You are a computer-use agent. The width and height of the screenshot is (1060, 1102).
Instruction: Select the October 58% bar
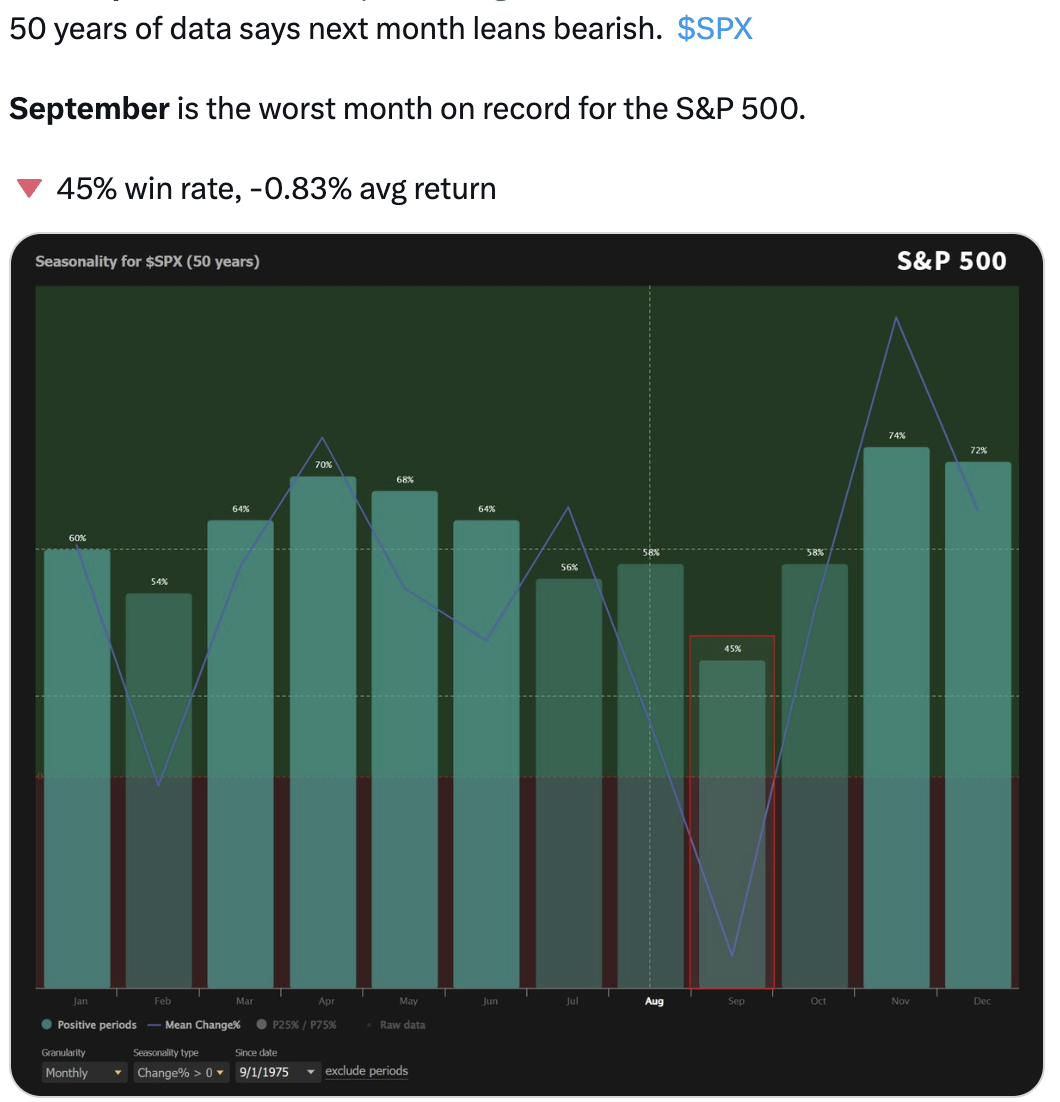(x=814, y=775)
